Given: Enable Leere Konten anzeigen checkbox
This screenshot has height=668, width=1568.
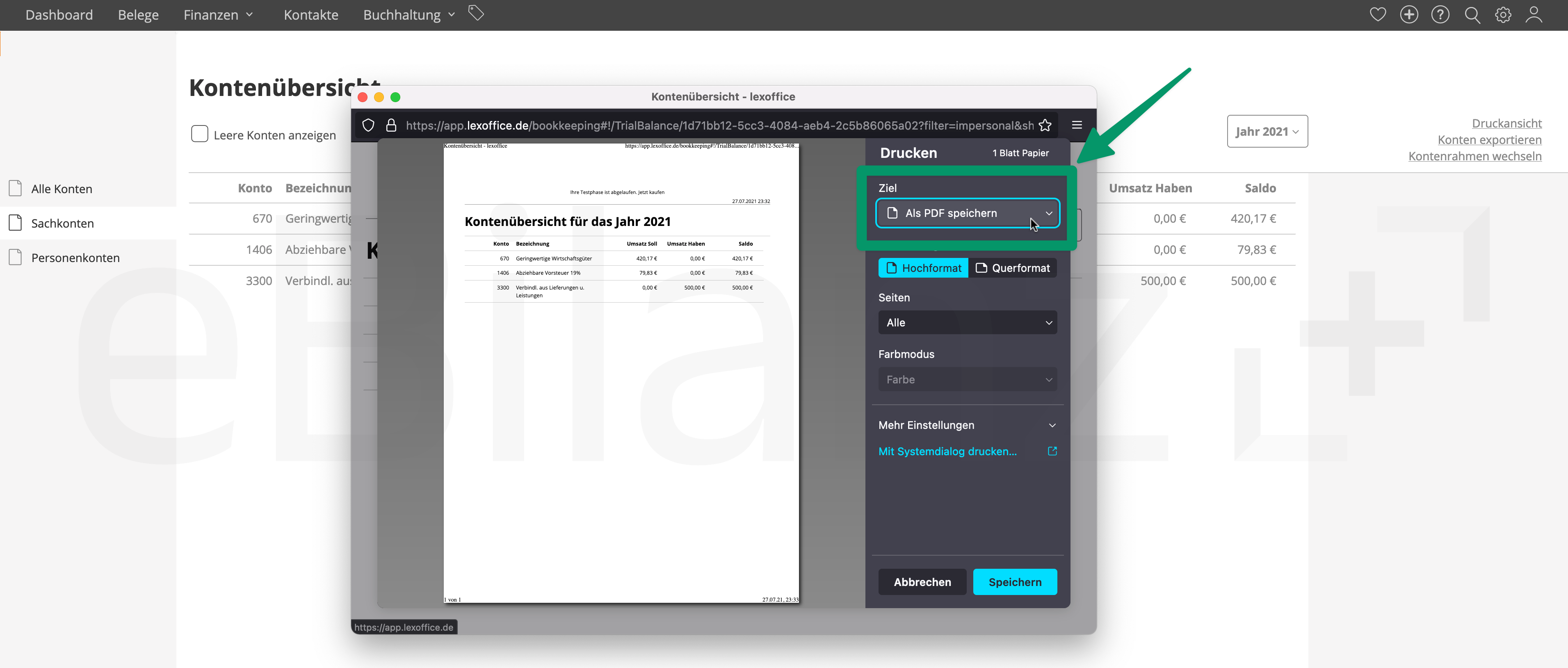Looking at the screenshot, I should click(x=200, y=134).
